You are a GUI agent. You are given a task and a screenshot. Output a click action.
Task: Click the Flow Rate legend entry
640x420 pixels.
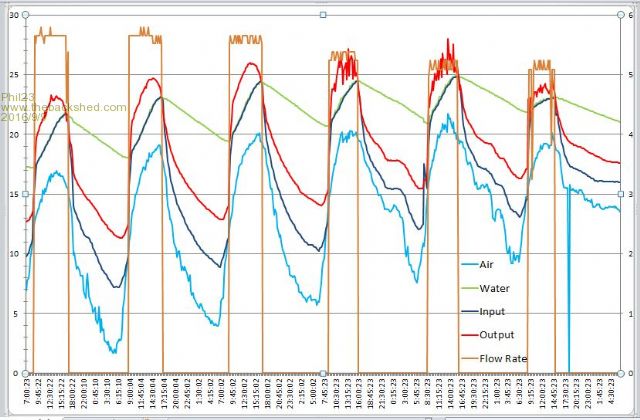pos(503,357)
